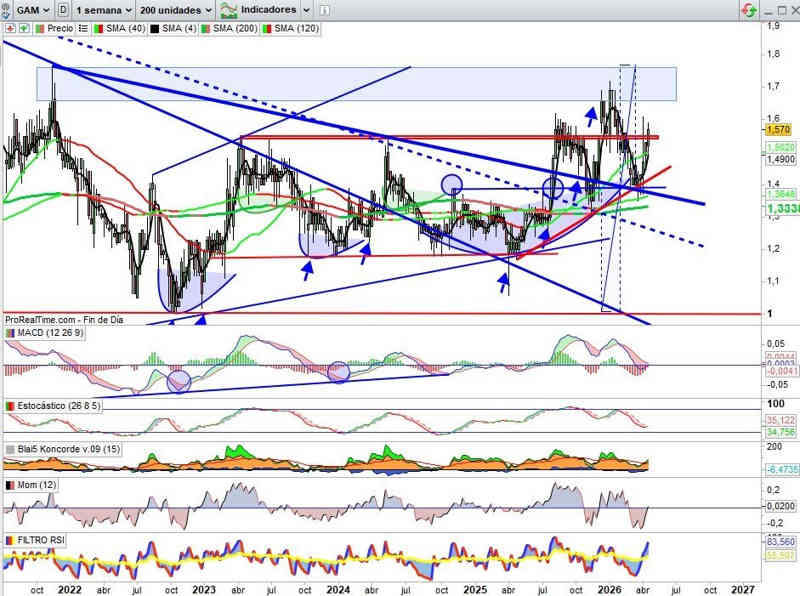Click the green plus icon beside Precio

tap(23, 29)
